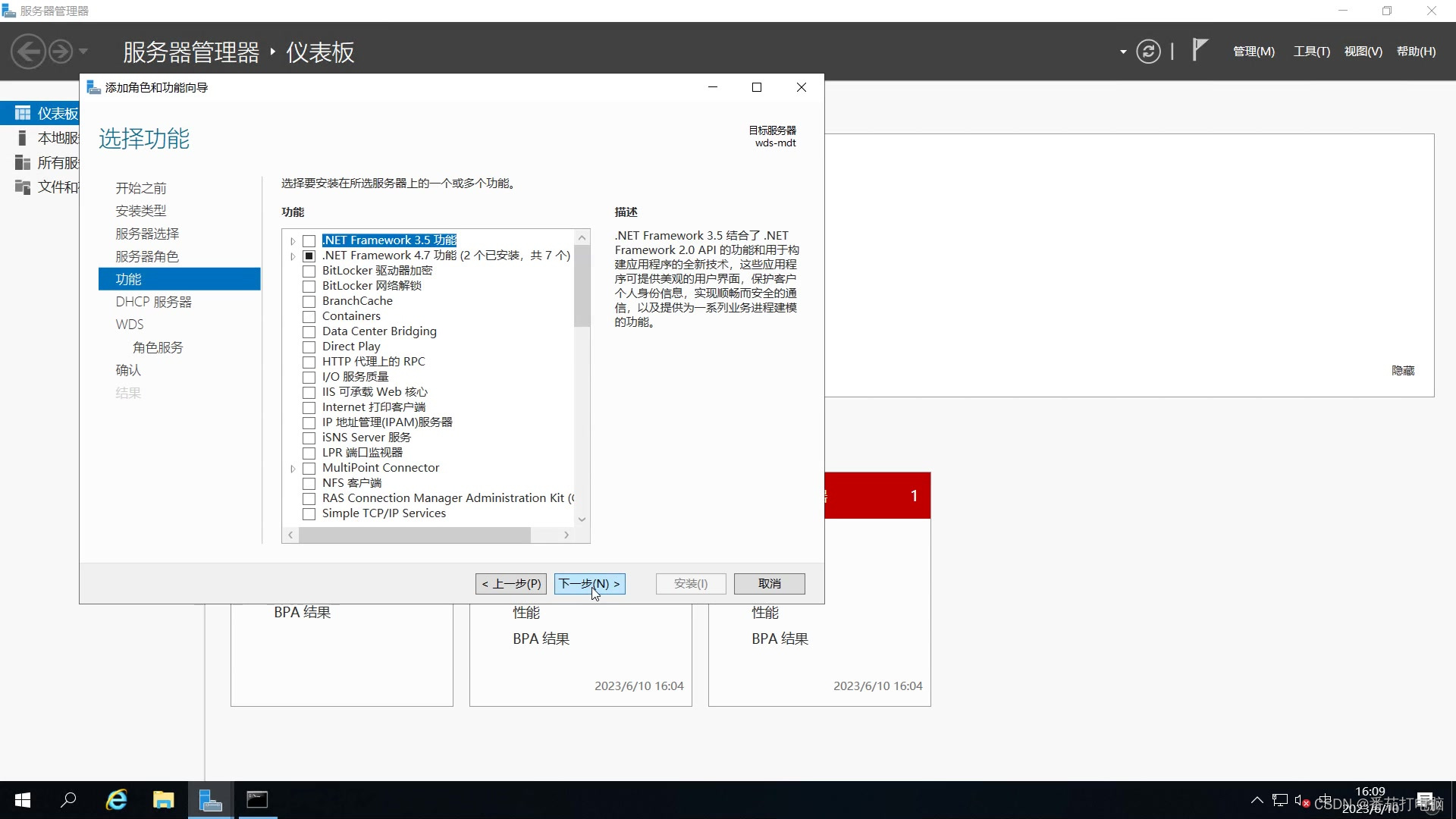Check Simple TCP/IP Services checkbox

(309, 514)
